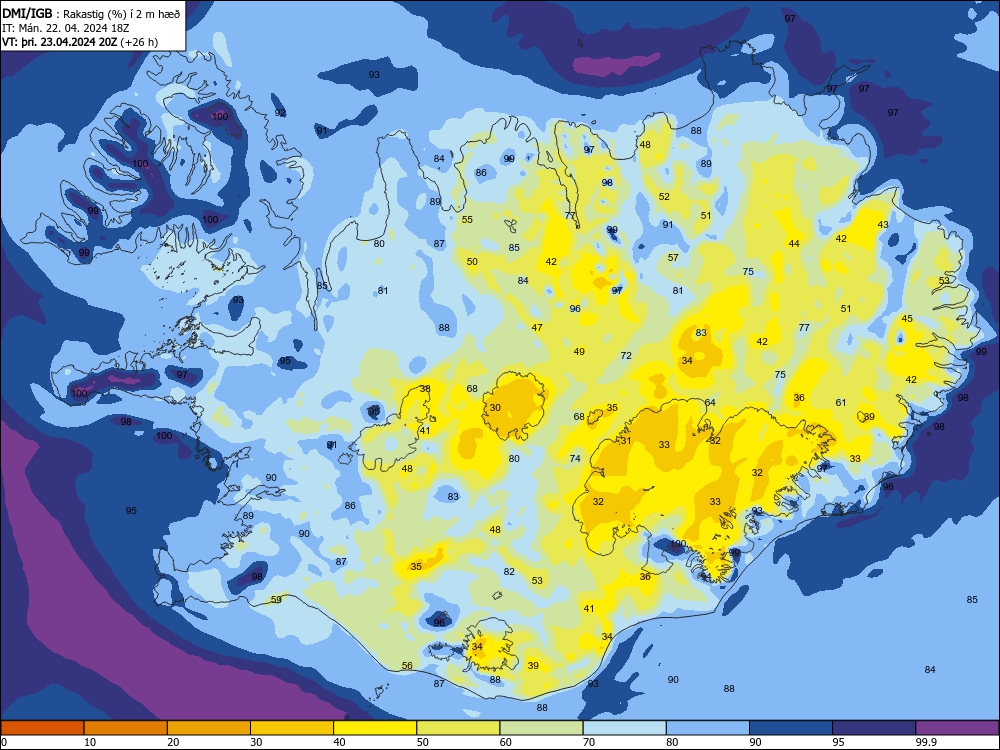Click the legend scale label '95'

point(839,742)
